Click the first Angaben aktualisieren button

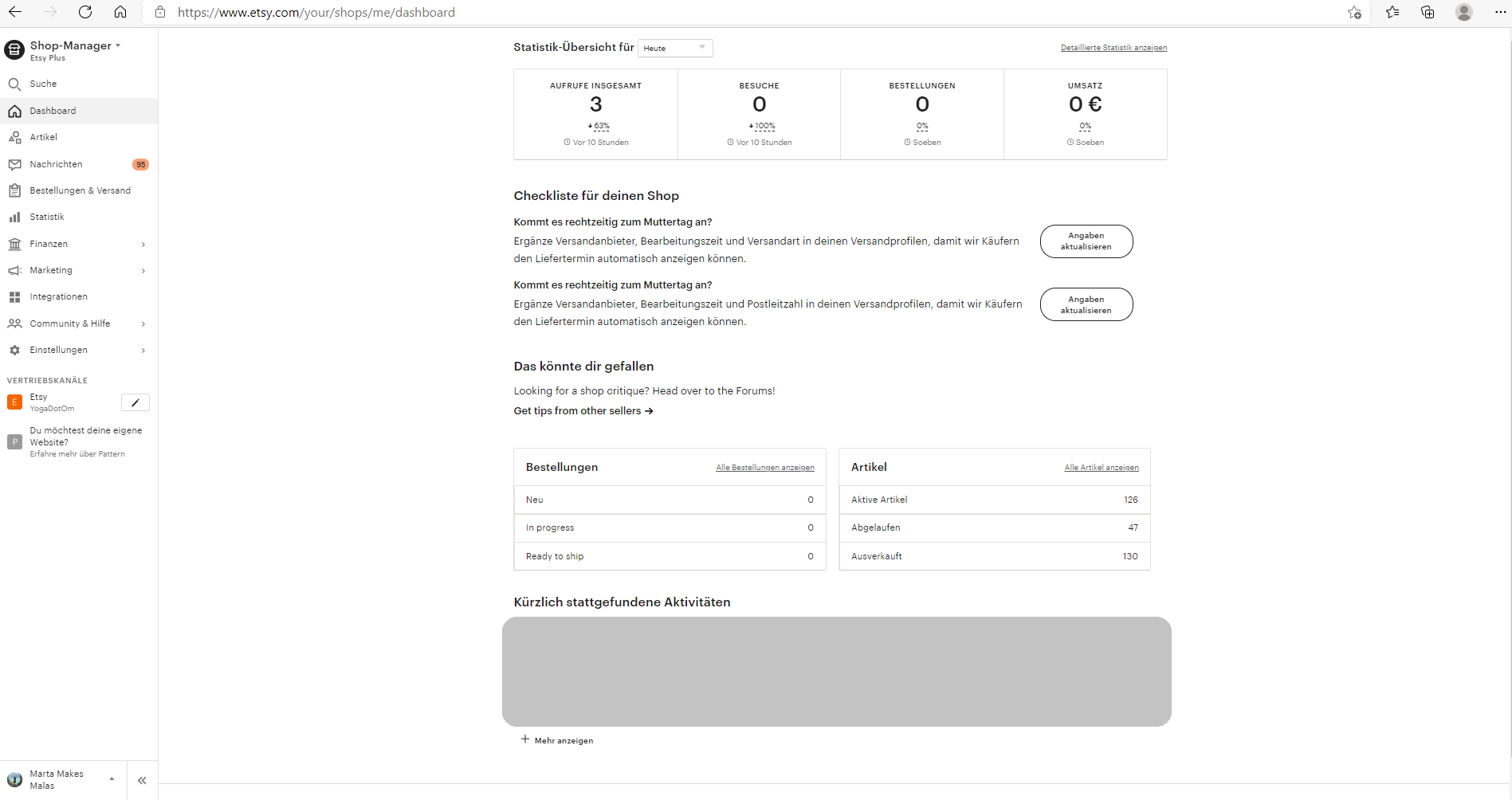1086,241
